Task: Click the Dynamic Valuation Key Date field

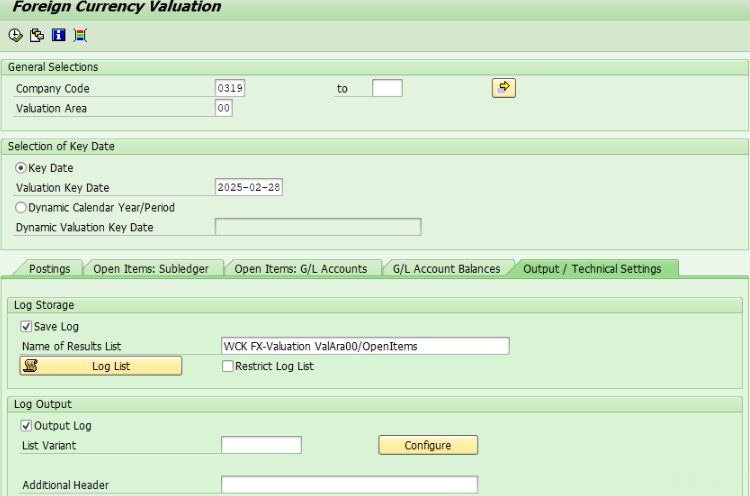Action: (x=318, y=227)
